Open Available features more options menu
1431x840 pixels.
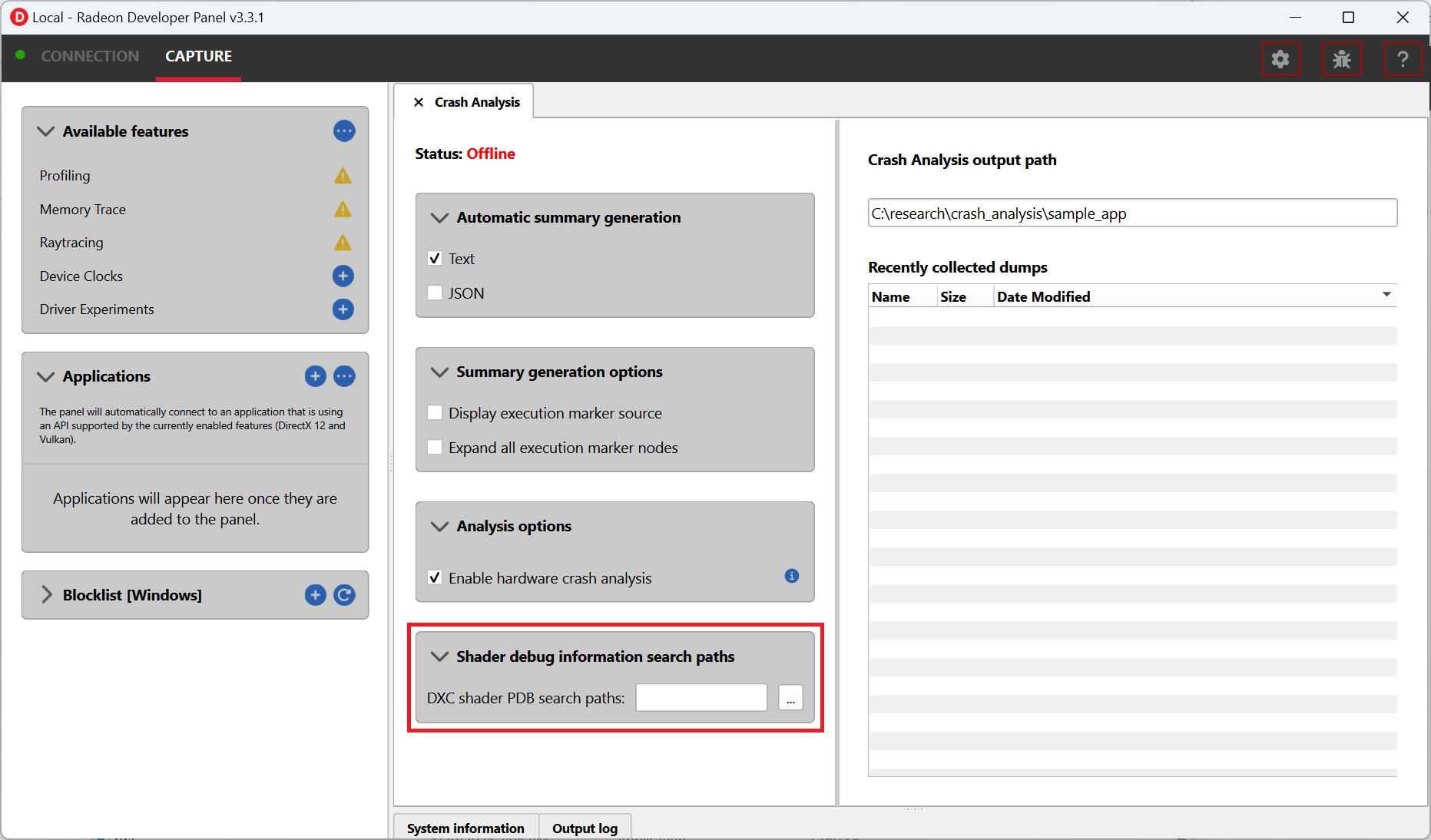point(344,131)
